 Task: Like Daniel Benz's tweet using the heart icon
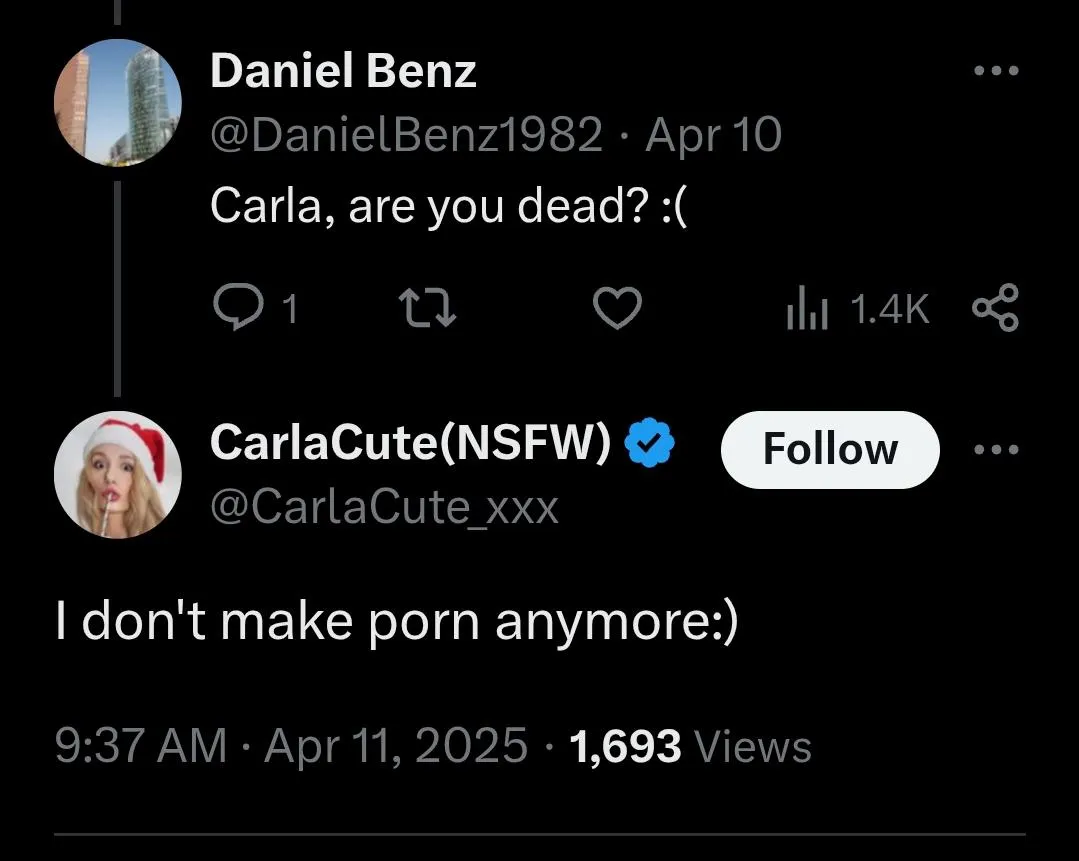pos(617,308)
